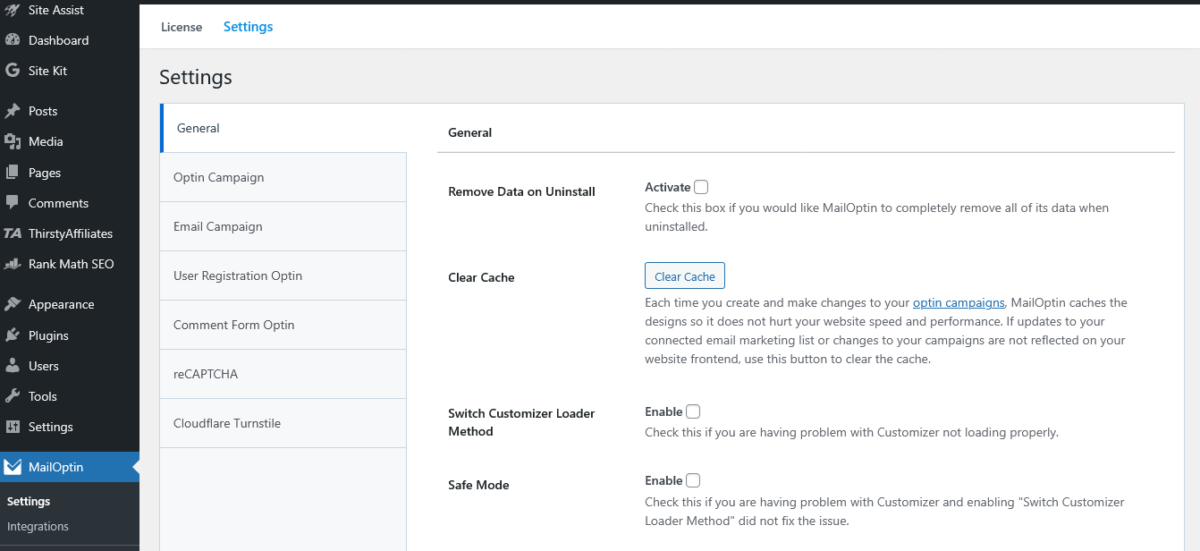Click the Remove Data on Uninstall label
The image size is (1200, 551).
pos(522,192)
